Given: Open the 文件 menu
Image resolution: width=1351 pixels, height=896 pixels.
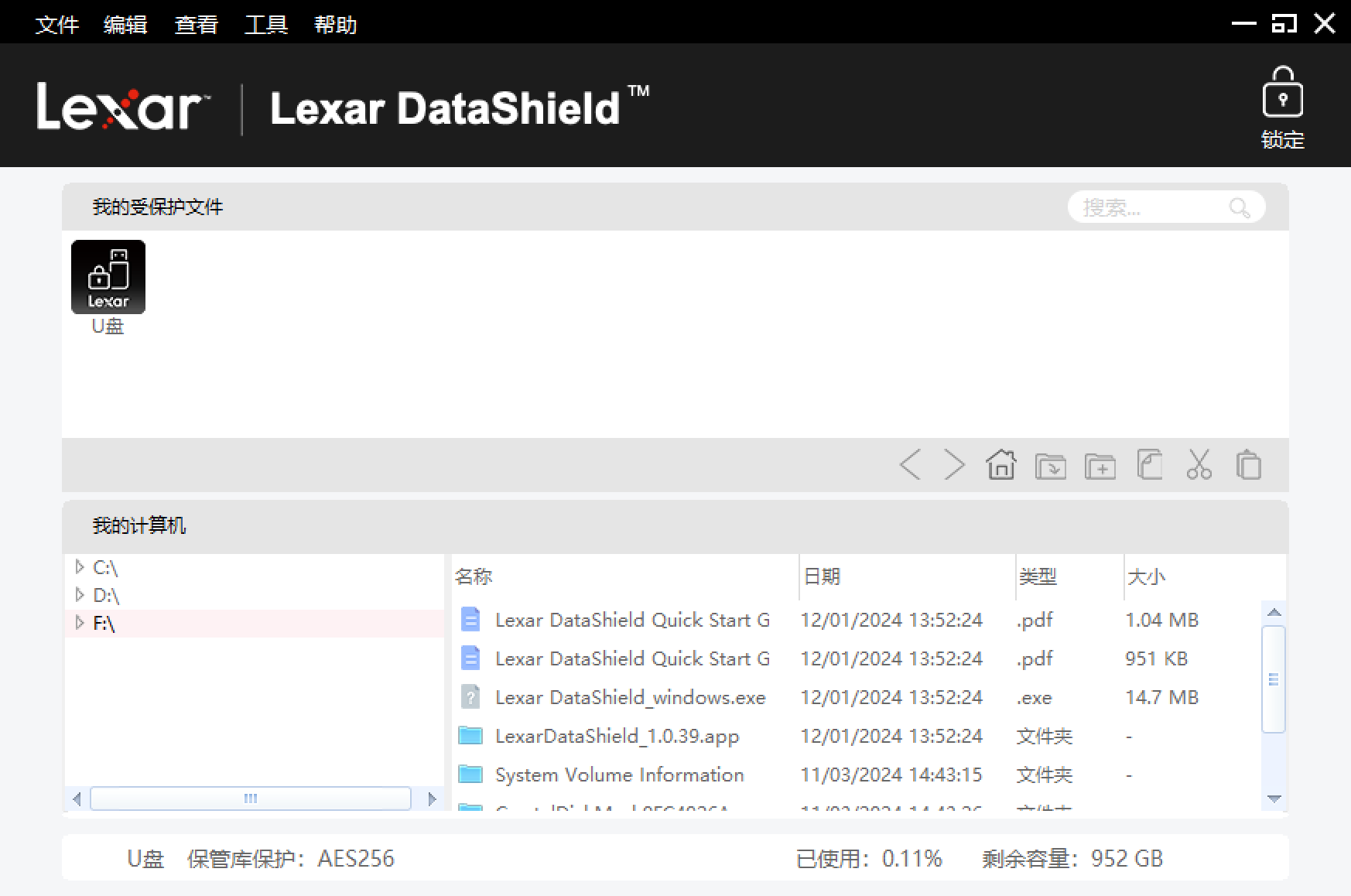Looking at the screenshot, I should 56,25.
